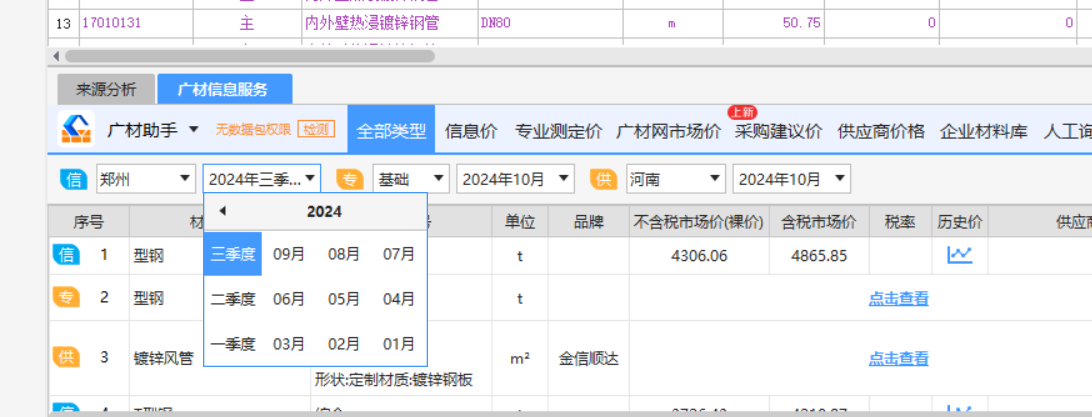Open the 2024年10月 dropdown next to 河南

[791, 179]
